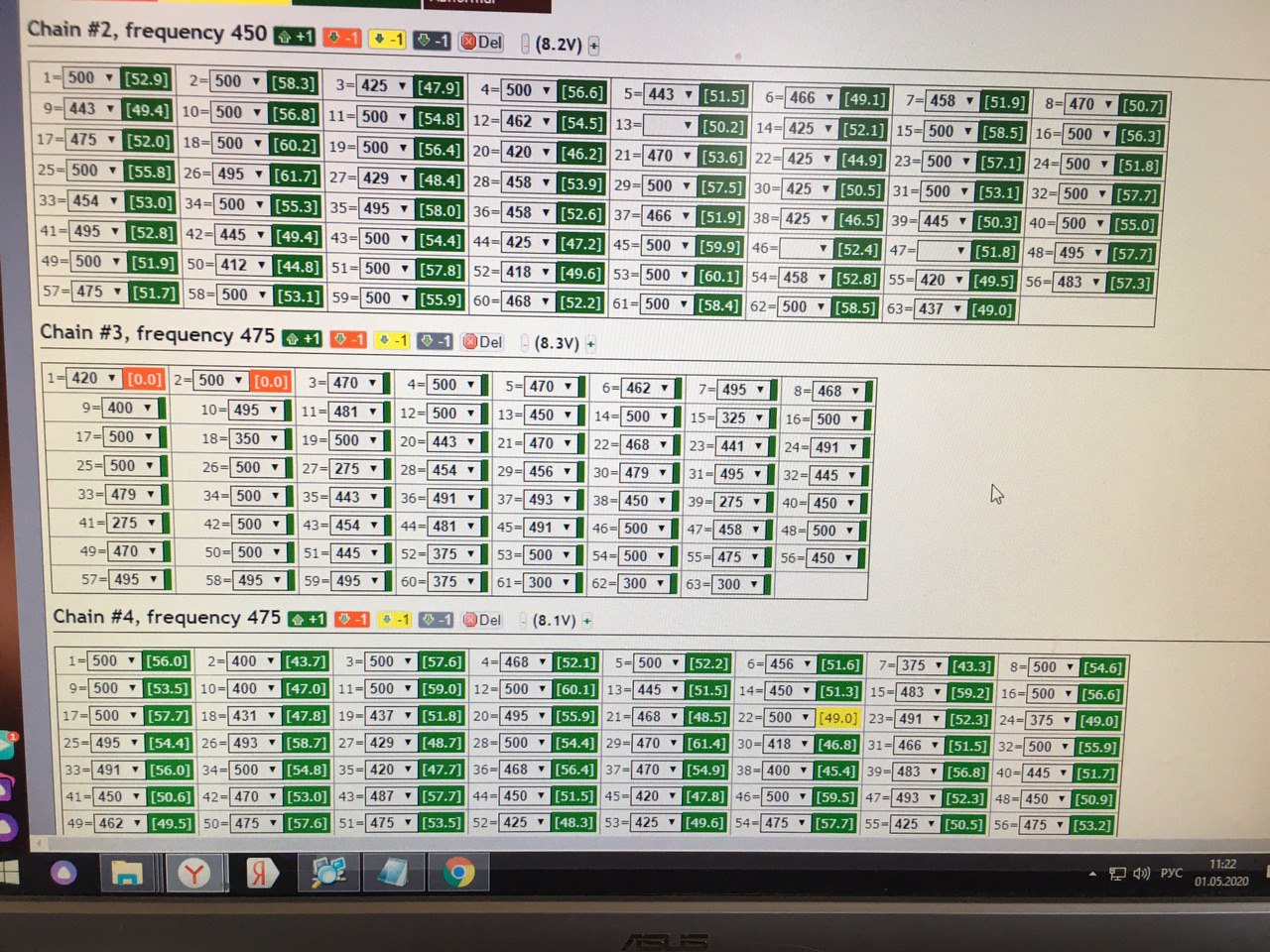Decrease Chain #2 voltage with minus button
The height and width of the screenshot is (952, 1270).
(x=525, y=44)
